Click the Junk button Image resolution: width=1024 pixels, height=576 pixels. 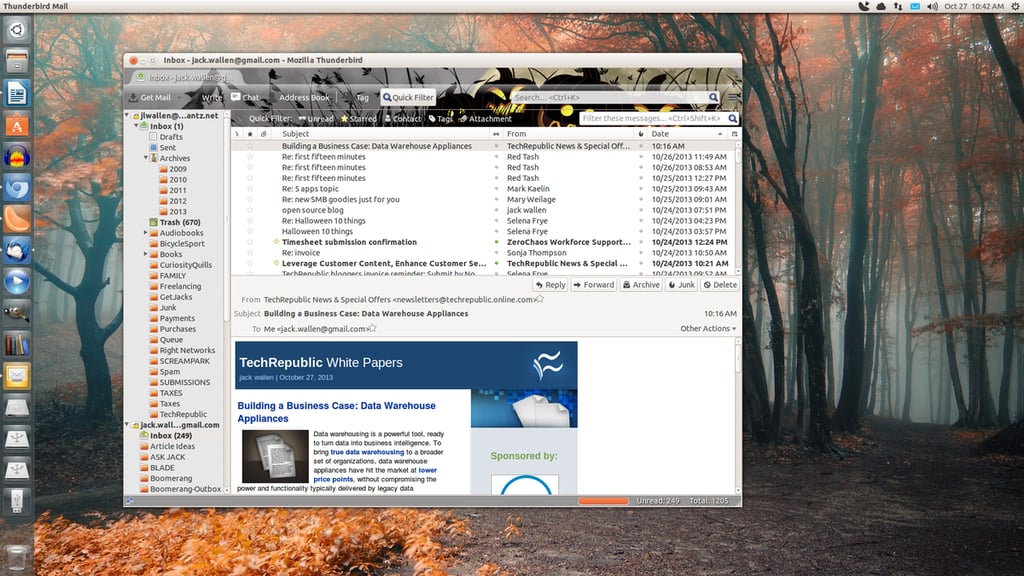coord(681,285)
